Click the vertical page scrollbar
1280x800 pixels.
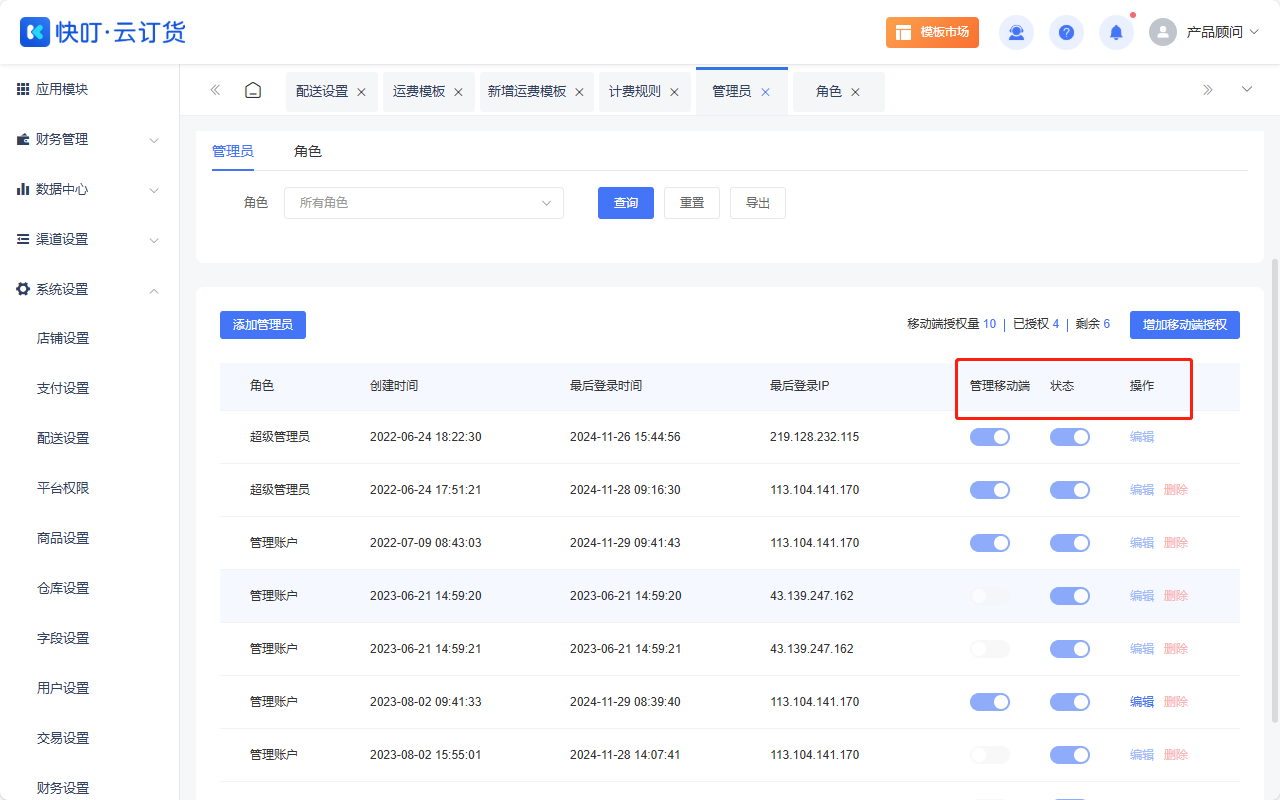pyautogui.click(x=1273, y=490)
